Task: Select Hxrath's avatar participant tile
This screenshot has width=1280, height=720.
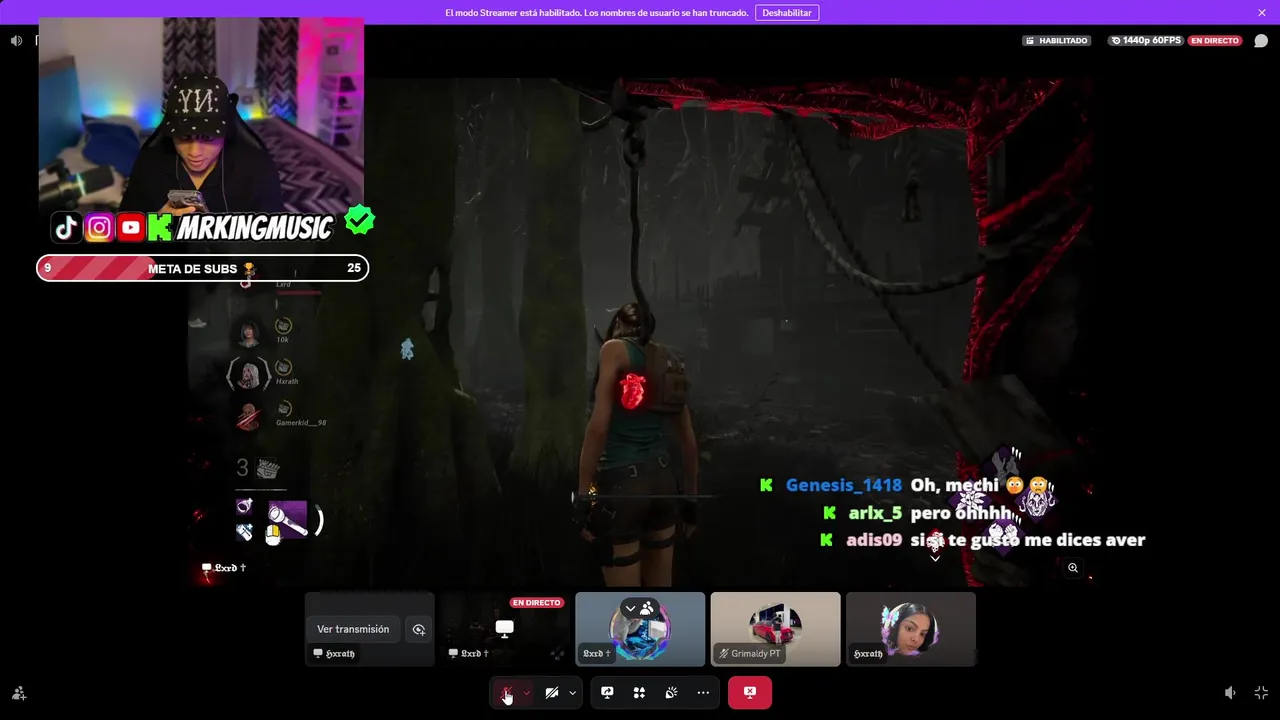Action: (x=911, y=629)
